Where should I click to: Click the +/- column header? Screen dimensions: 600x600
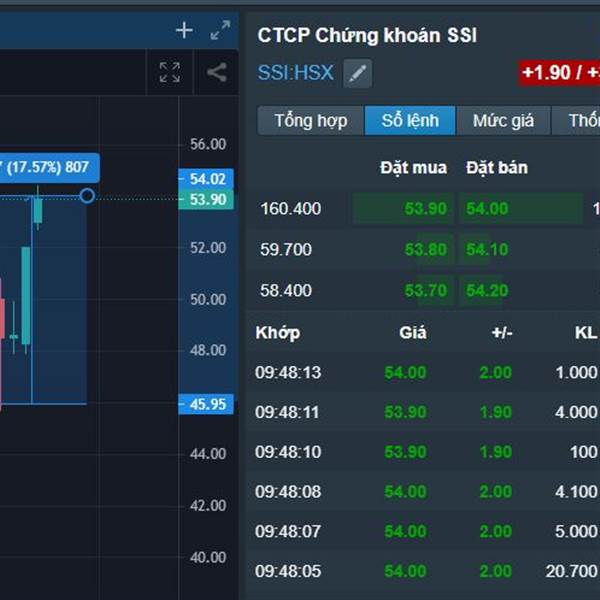pos(502,333)
